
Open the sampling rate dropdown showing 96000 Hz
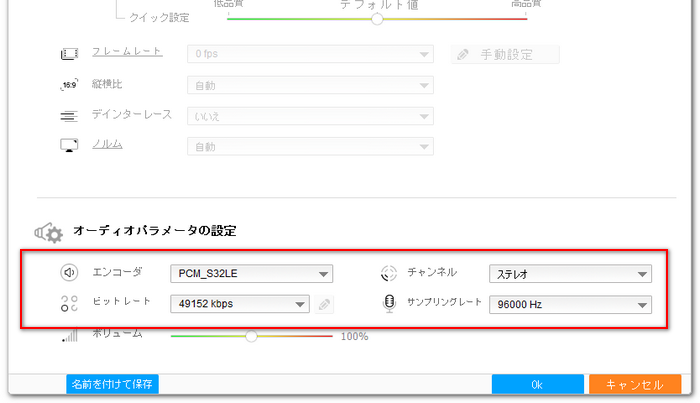point(570,305)
